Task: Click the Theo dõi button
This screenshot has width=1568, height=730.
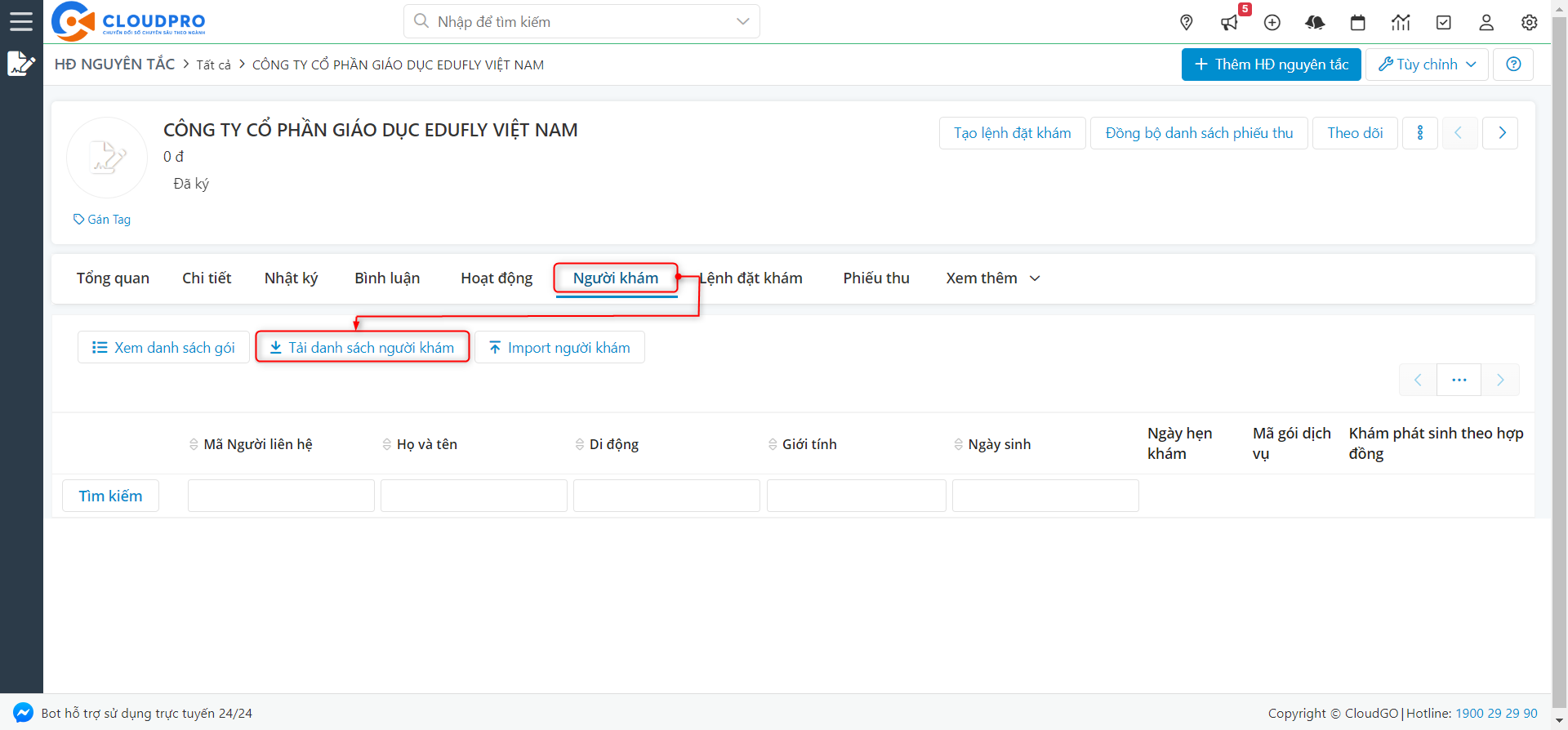Action: click(1355, 133)
